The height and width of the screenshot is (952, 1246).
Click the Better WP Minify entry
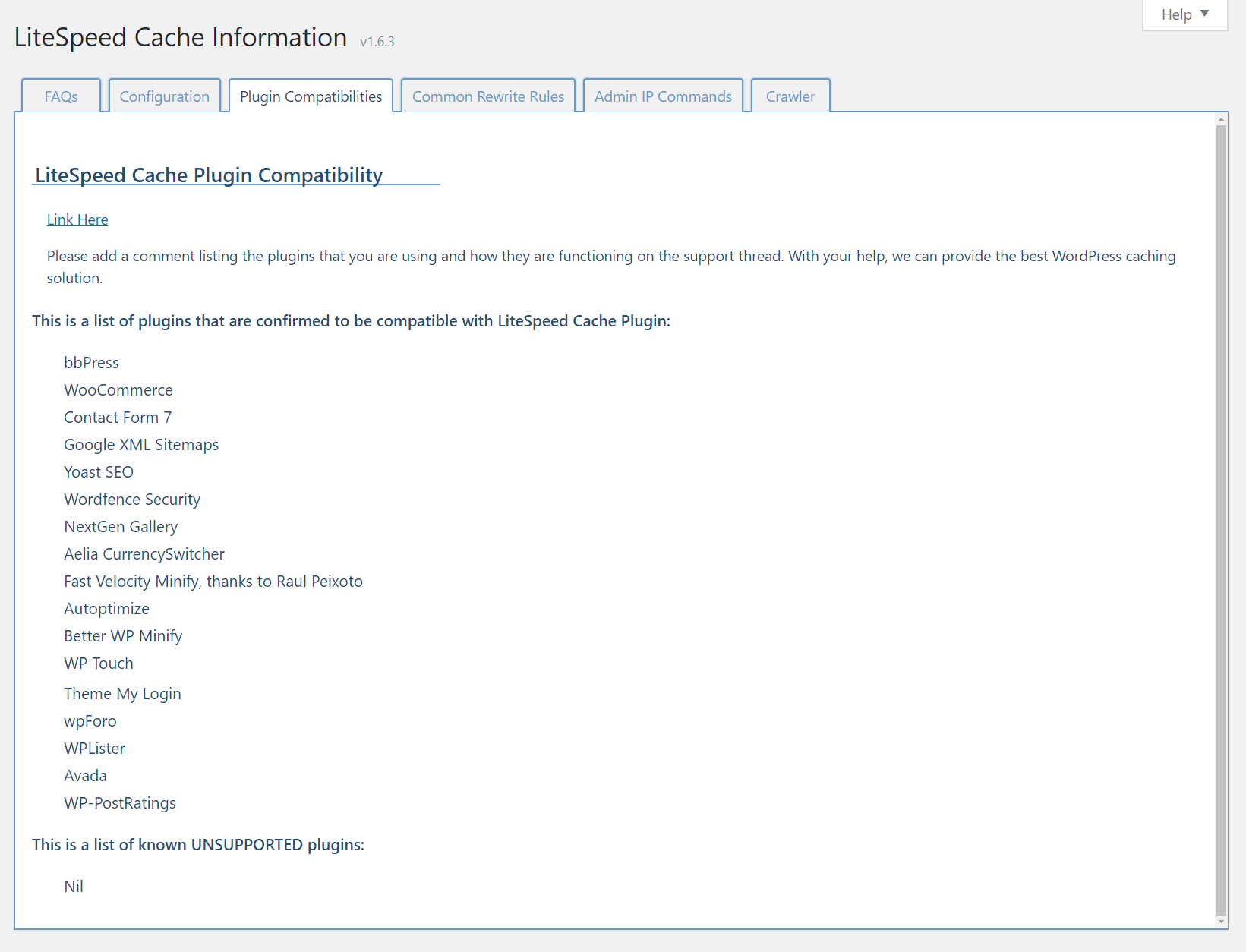pos(123,636)
